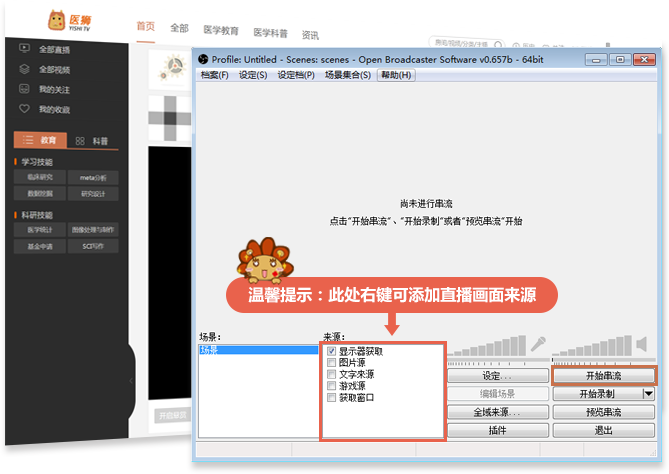Open the 帮助(H) menu
669x474 pixels.
396,75
